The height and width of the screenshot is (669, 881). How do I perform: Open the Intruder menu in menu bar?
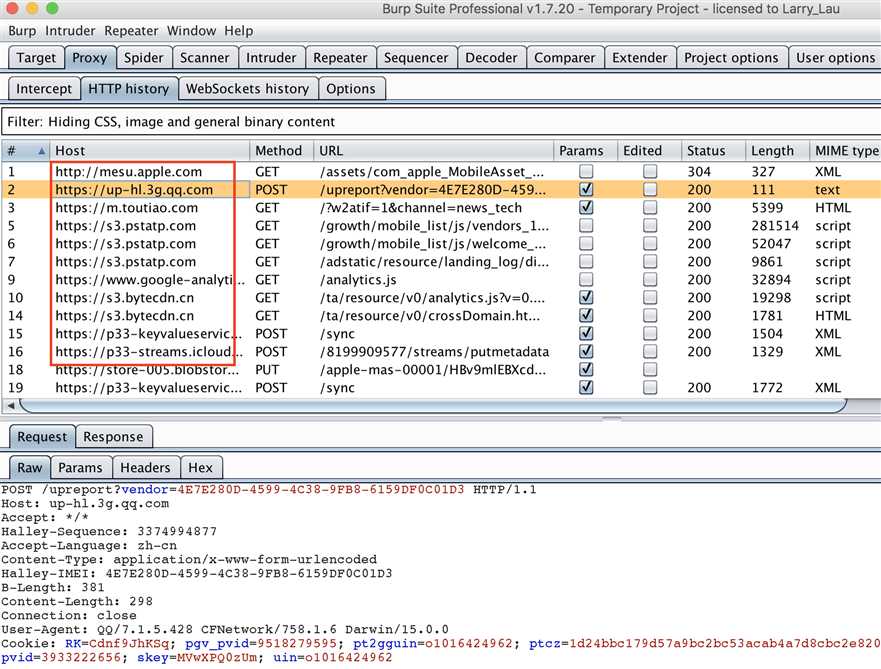pos(70,31)
